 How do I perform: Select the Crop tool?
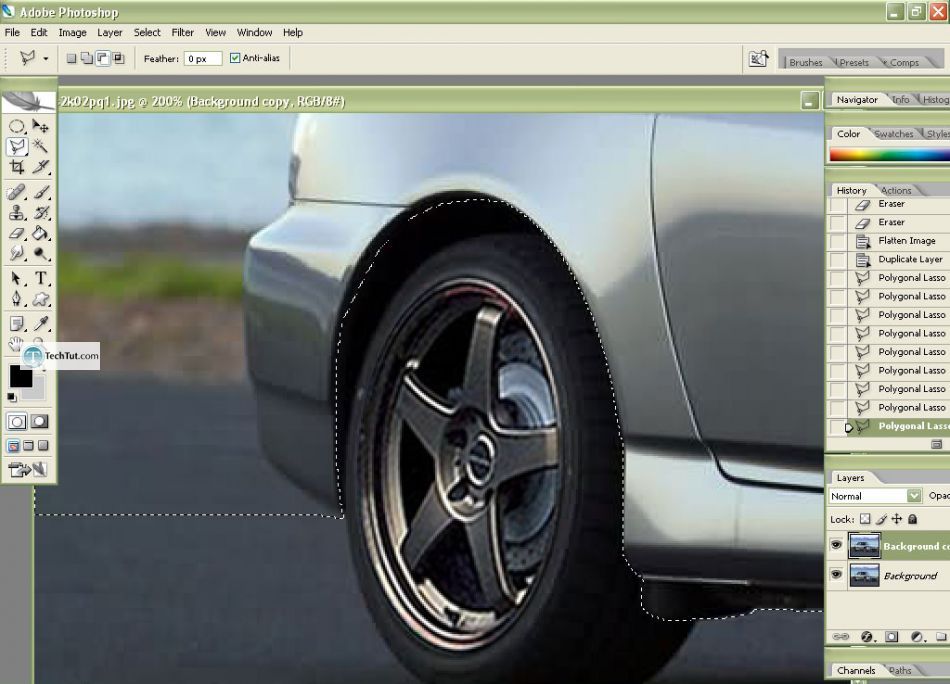click(x=16, y=167)
